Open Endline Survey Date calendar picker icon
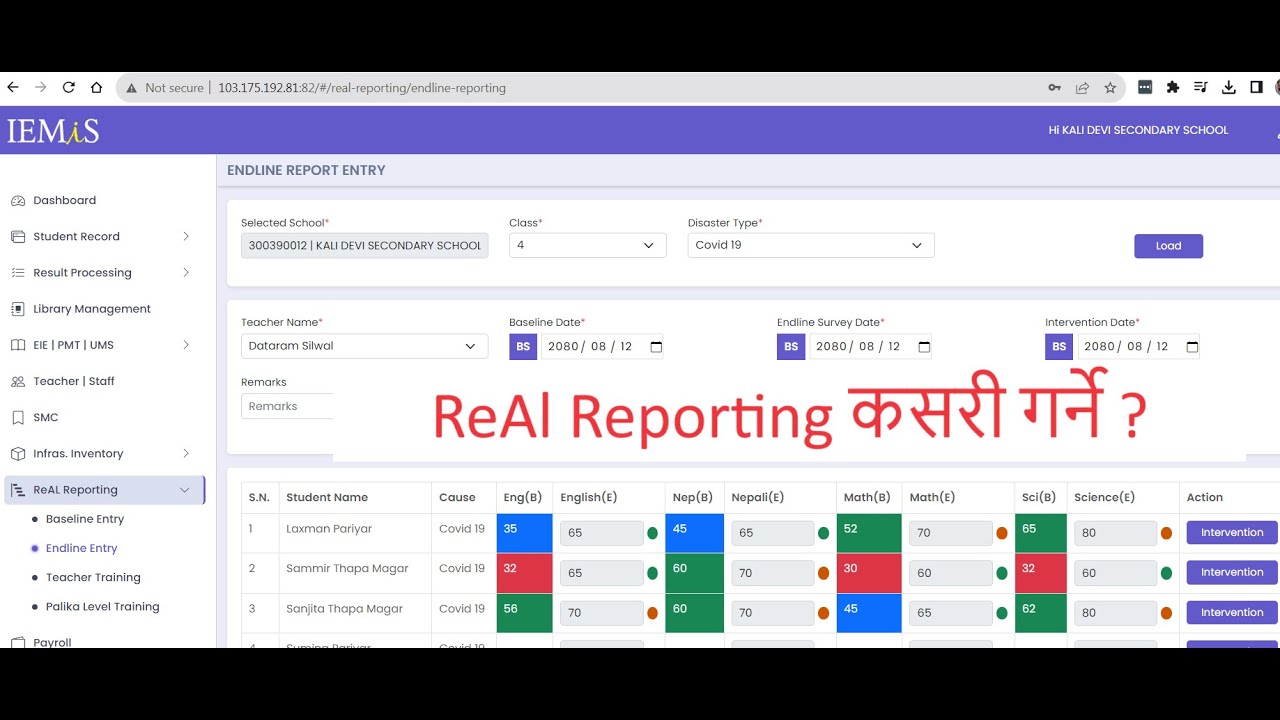This screenshot has width=1280, height=720. tap(924, 346)
